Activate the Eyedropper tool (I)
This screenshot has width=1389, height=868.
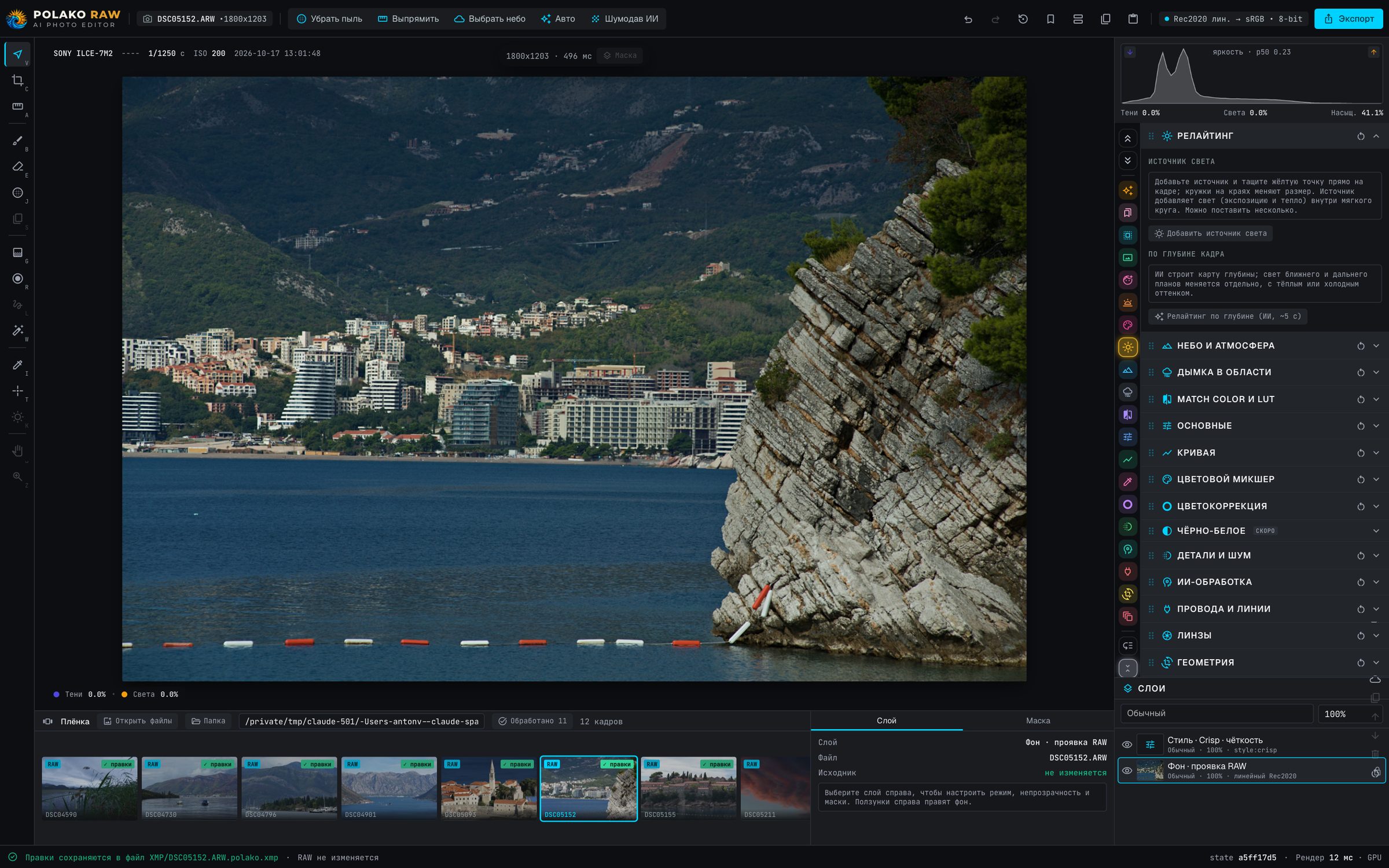(18, 365)
